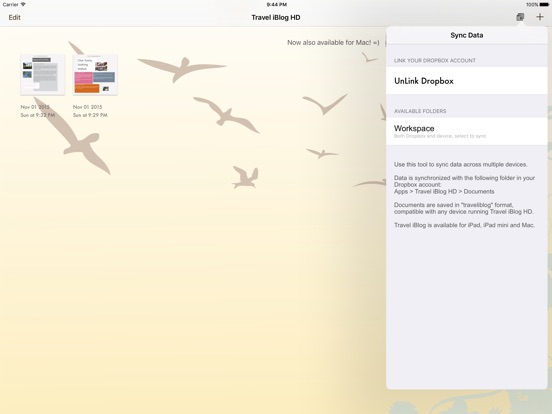Open blog thumbnail dated Sun at 9:29 PM
Viewport: 552px width, 414px height.
pos(95,75)
